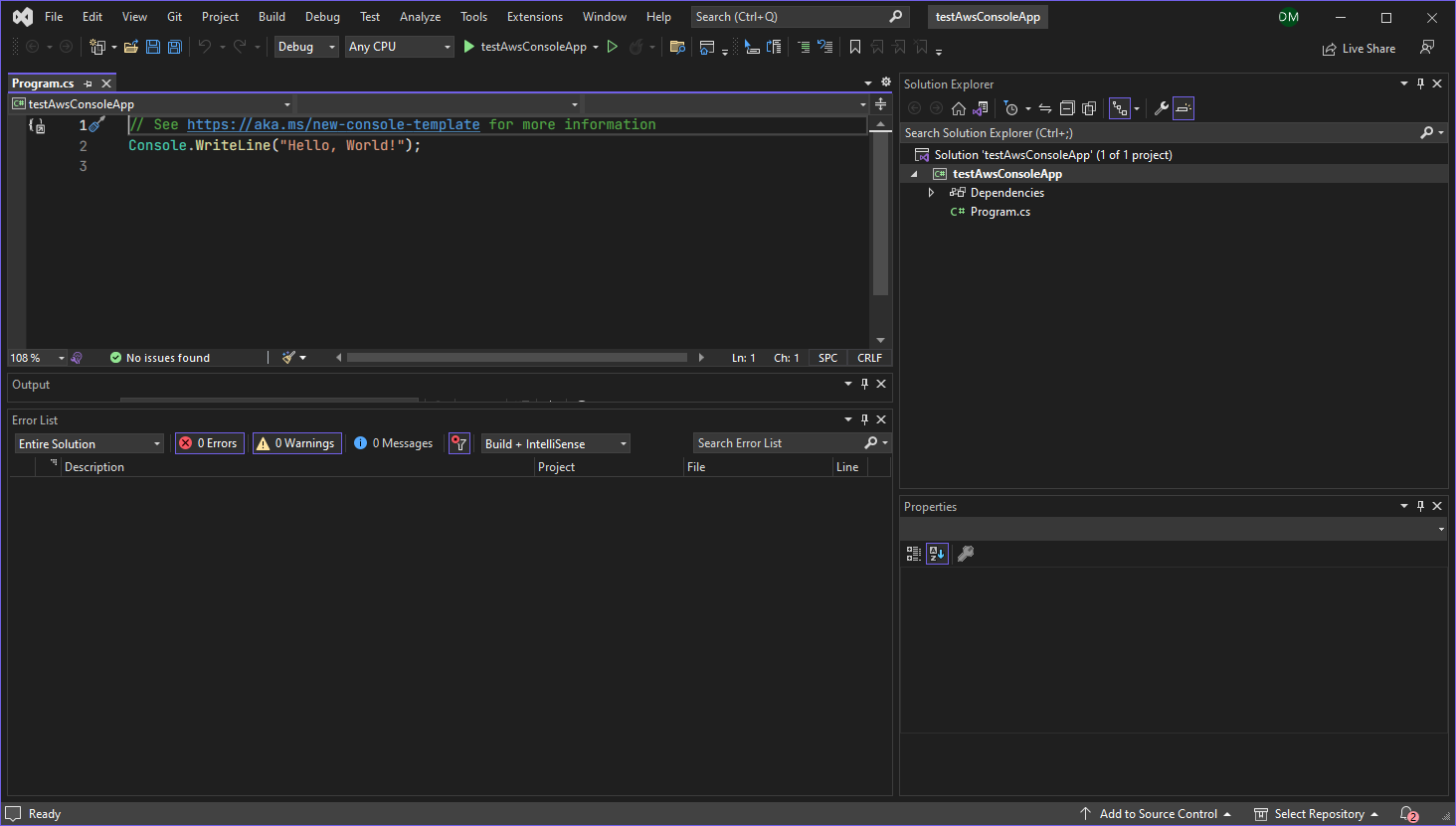Toggle the 0 Errors filter
Viewport: 1456px width, 826px height.
tap(212, 443)
